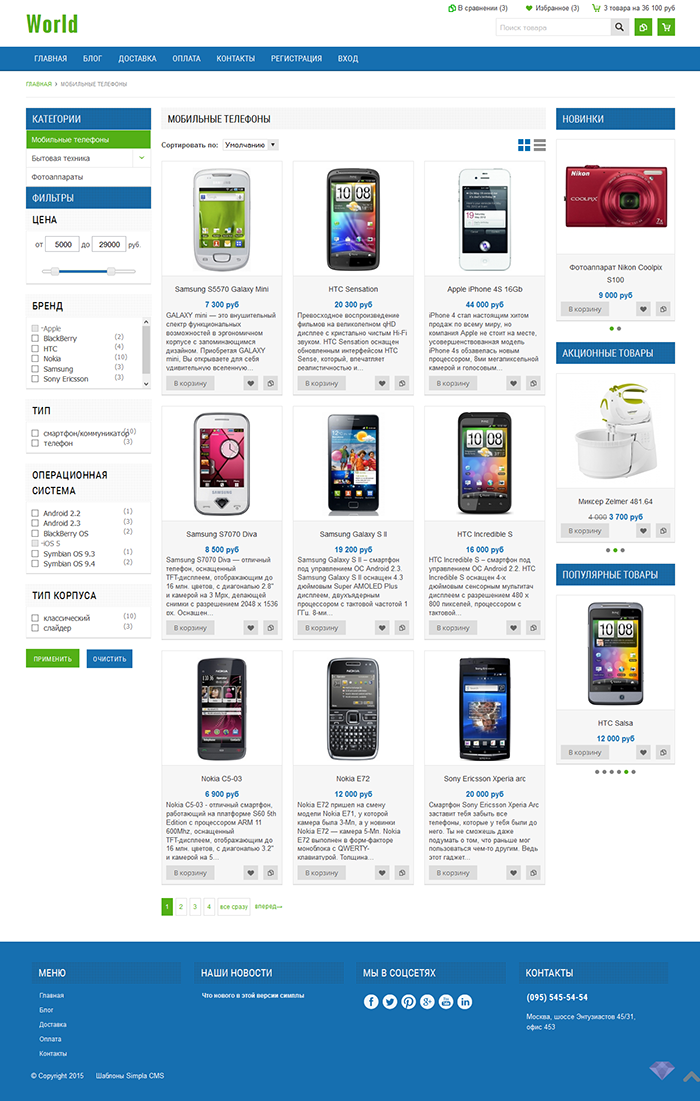Add HTC Sensation to favorites heart icon
Screen dimensions: 700x1101
[382, 383]
